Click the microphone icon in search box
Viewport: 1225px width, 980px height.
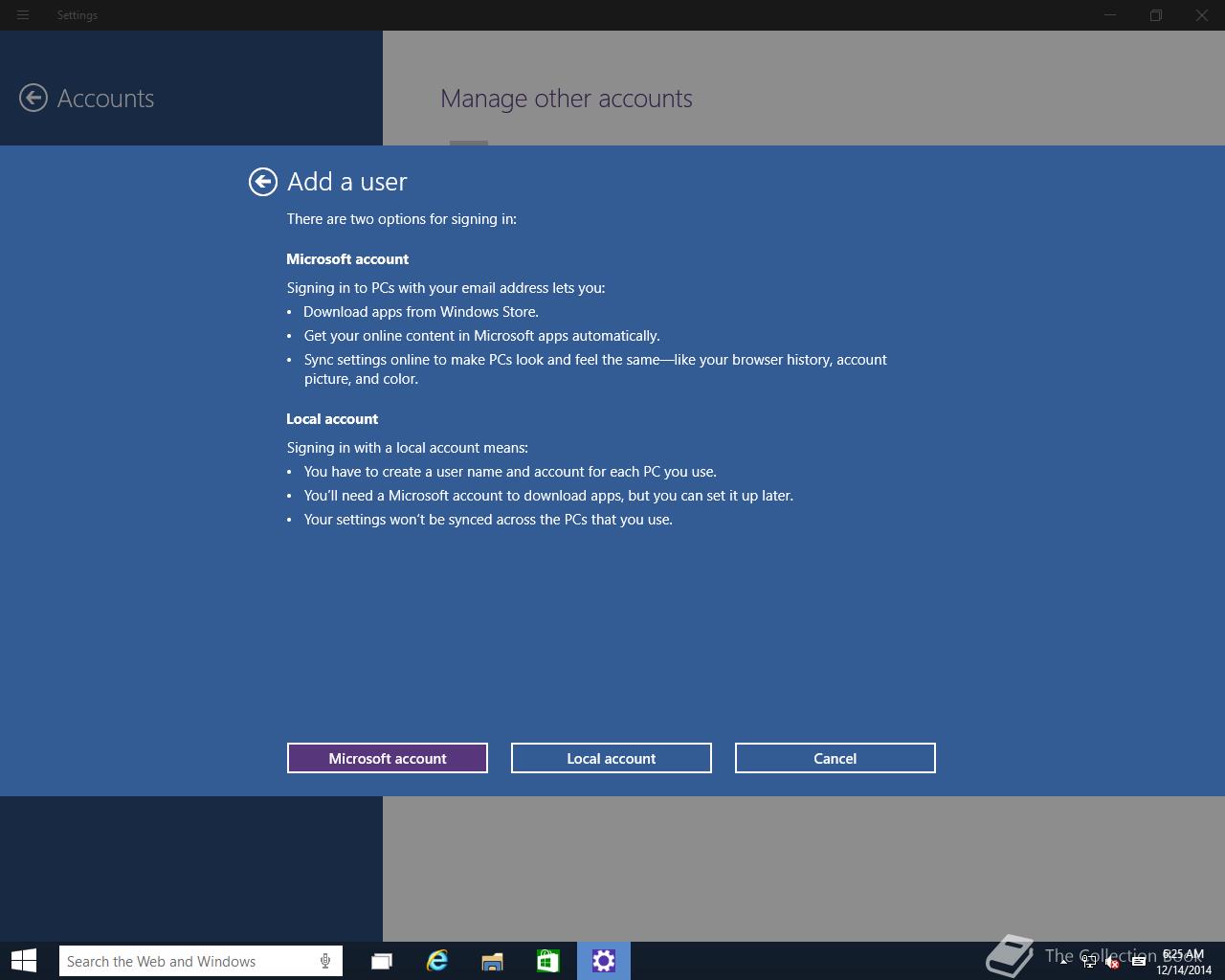click(x=325, y=961)
